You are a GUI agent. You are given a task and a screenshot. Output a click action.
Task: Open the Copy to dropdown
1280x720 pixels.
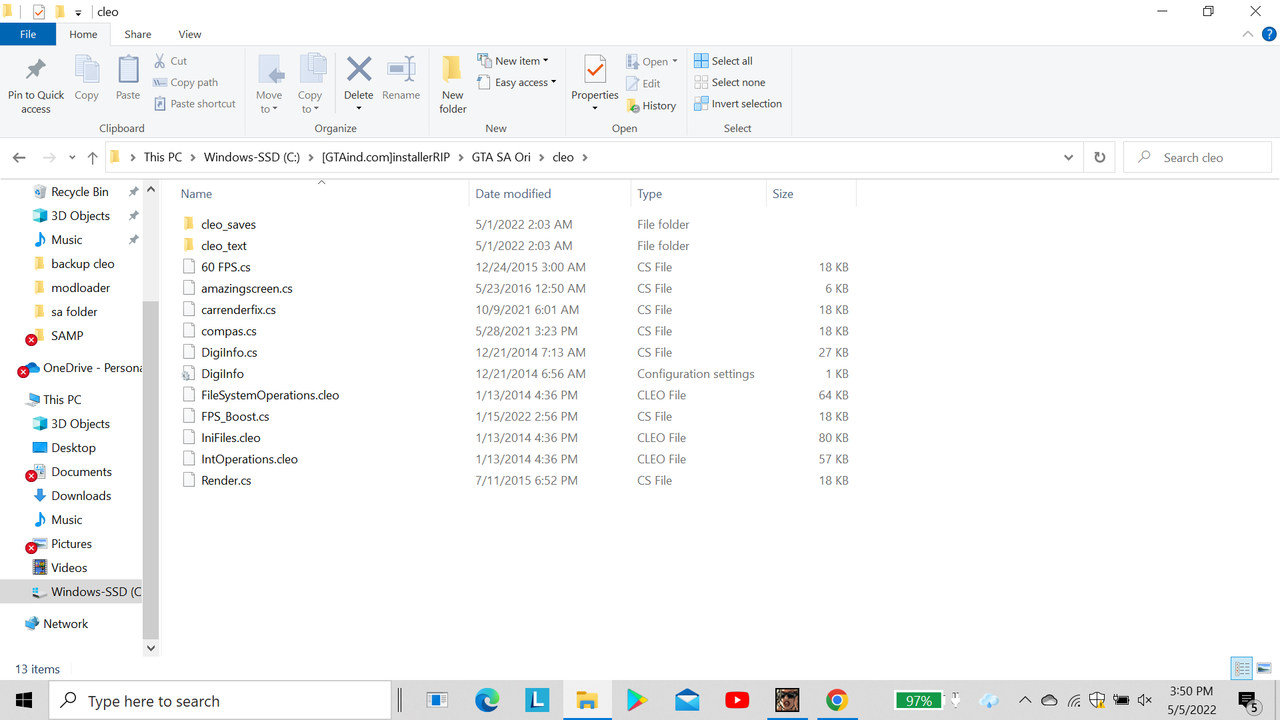[311, 84]
